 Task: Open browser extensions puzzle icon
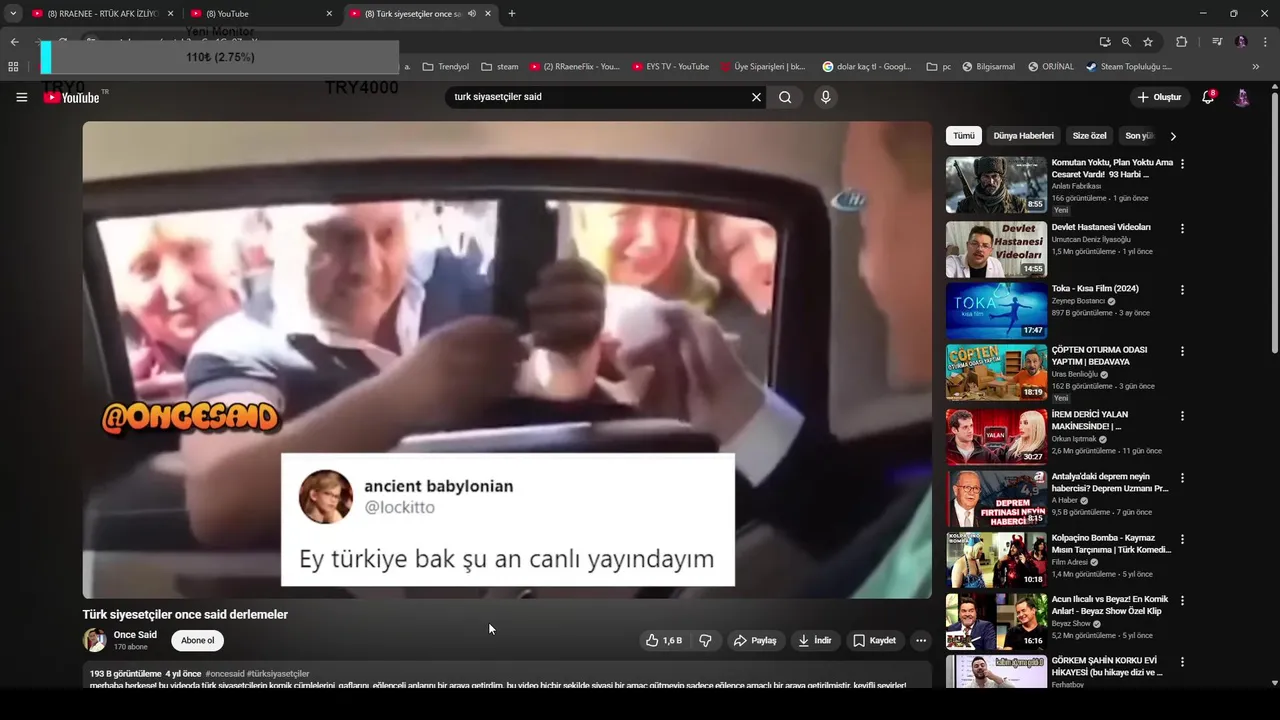tap(1181, 42)
